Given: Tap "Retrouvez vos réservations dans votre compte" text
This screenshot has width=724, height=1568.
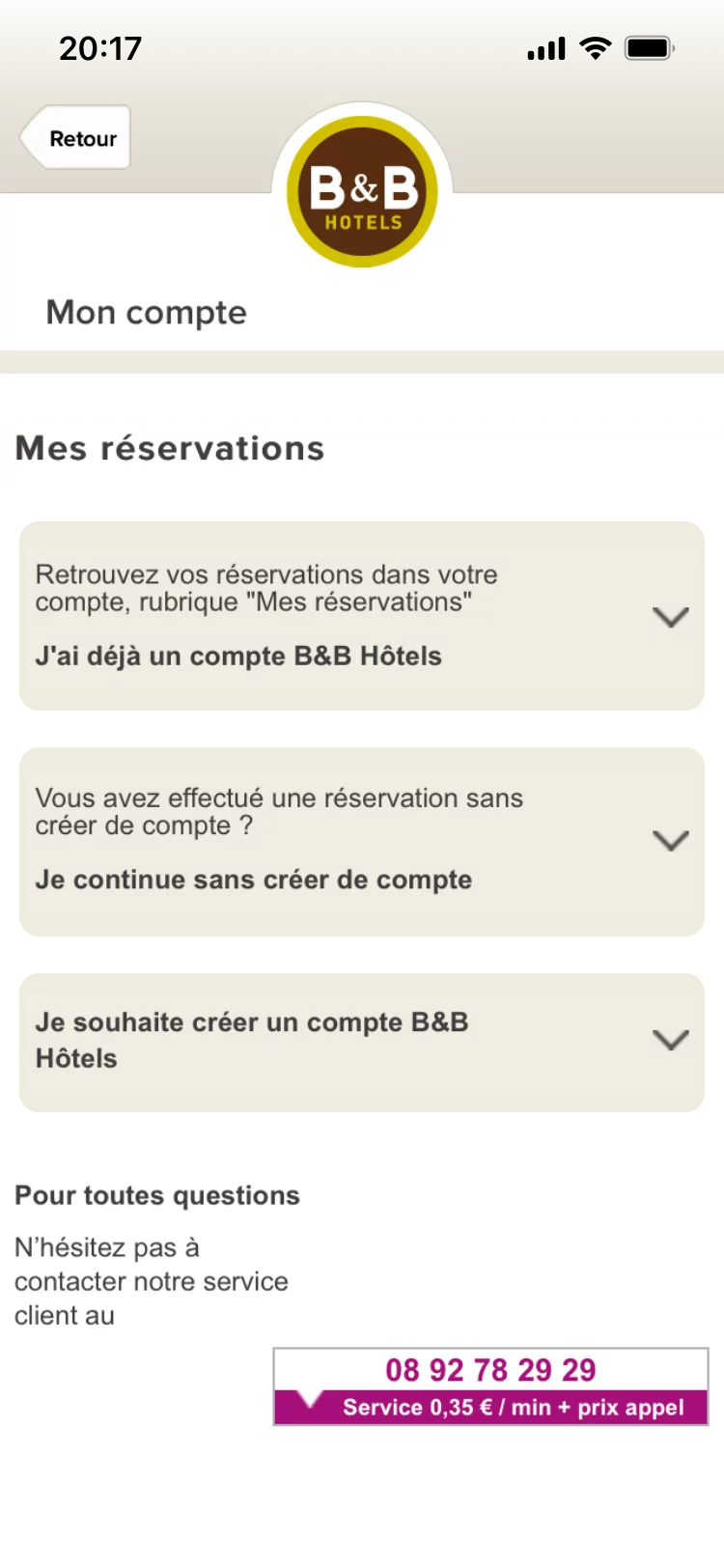Looking at the screenshot, I should (266, 588).
